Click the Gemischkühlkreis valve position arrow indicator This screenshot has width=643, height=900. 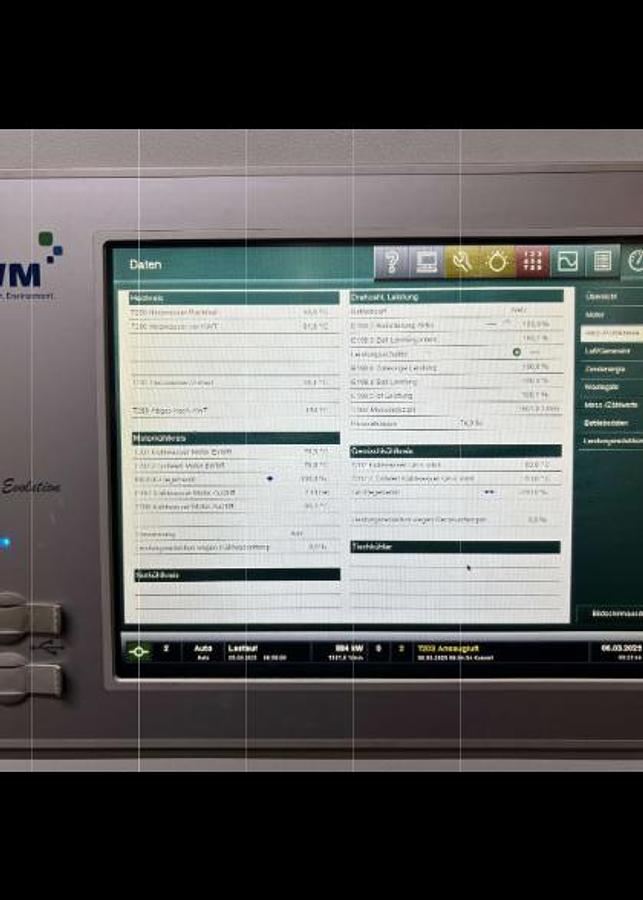tap(489, 492)
